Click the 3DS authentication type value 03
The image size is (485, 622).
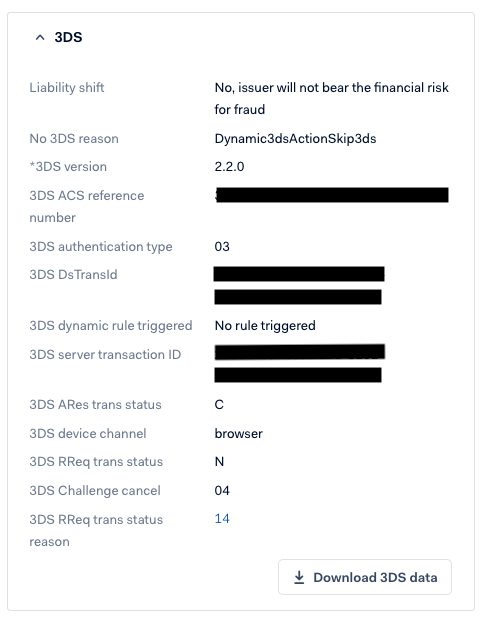pos(222,247)
